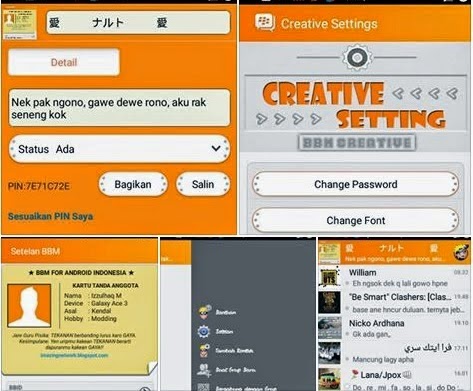This screenshot has height=391, width=473.
Task: Tap the Setelan BBM header title
Action: pos(35,251)
